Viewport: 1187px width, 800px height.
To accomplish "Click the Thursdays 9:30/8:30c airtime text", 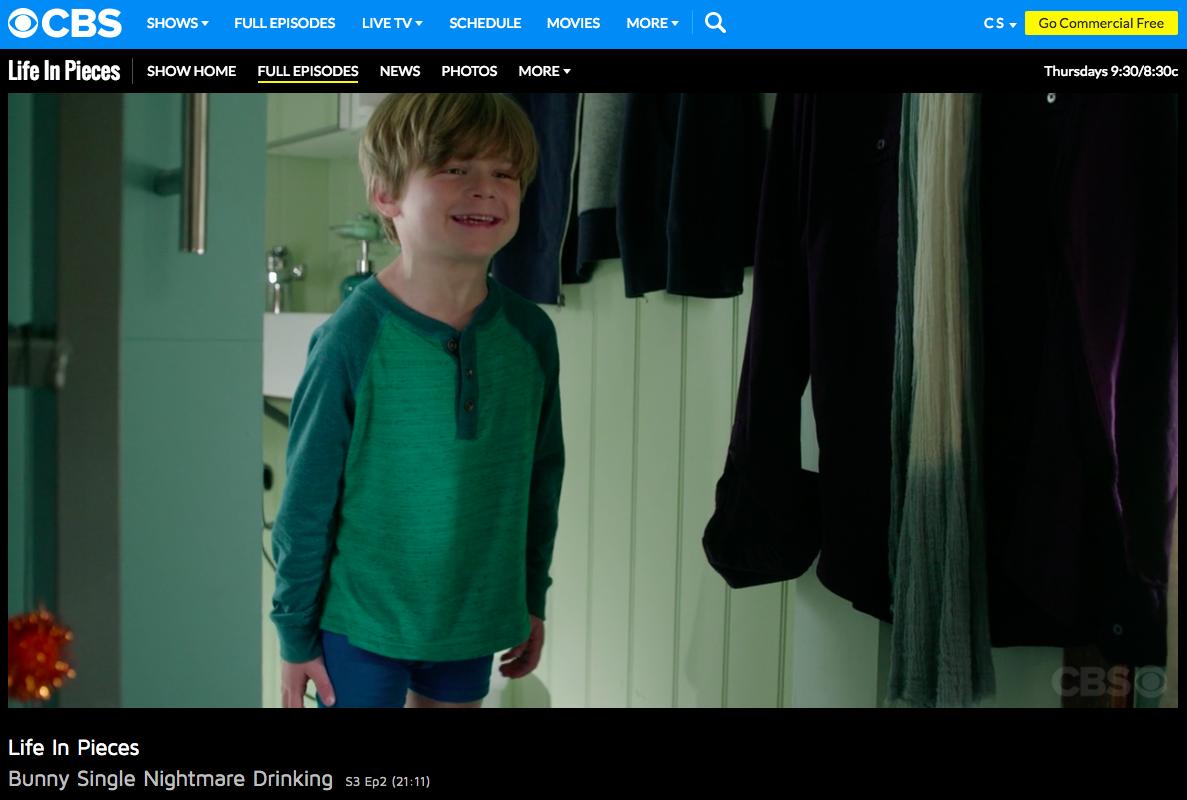I will pos(1111,71).
